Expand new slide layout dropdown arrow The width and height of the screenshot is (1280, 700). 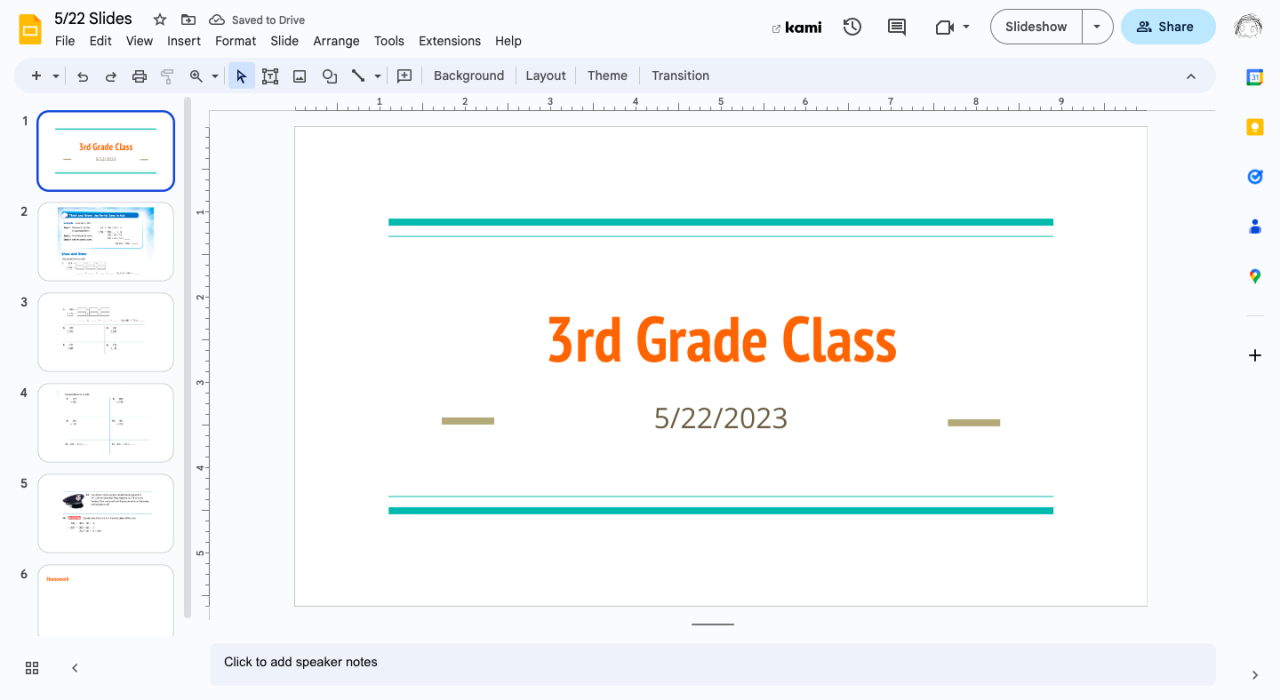tap(56, 76)
